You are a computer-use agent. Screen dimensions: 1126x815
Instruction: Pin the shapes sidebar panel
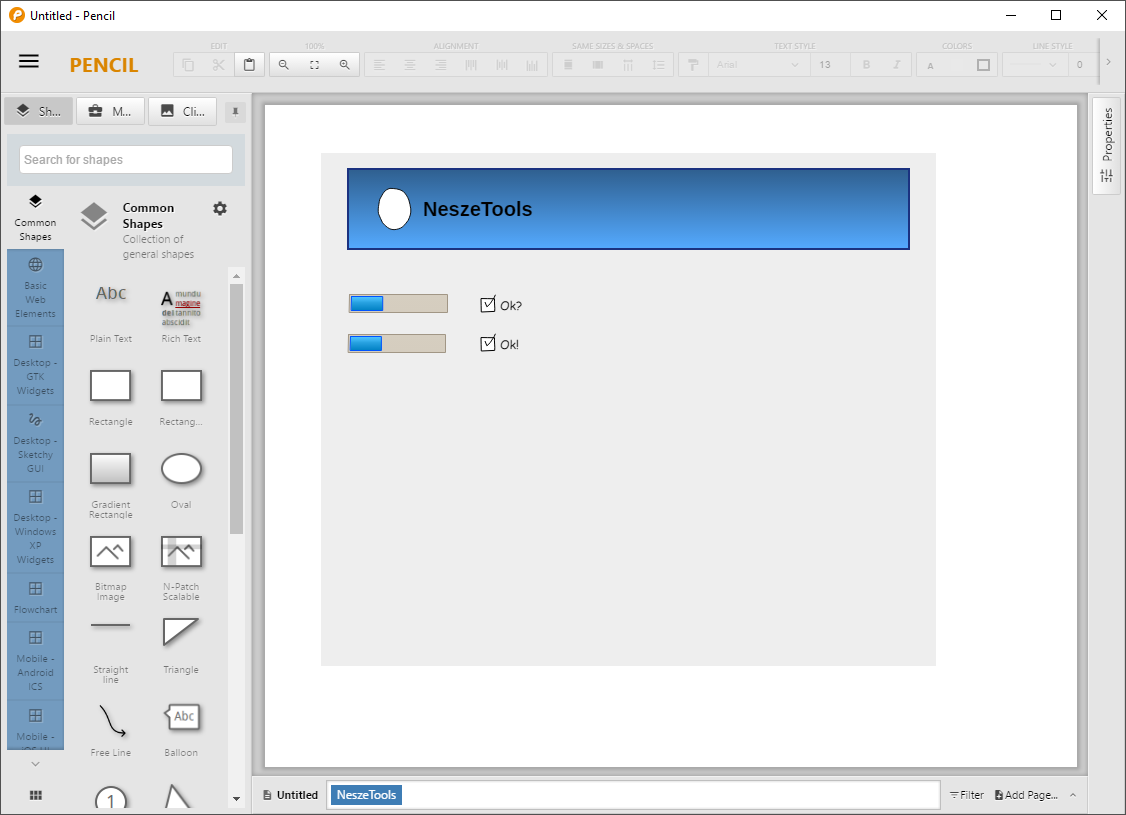(235, 111)
